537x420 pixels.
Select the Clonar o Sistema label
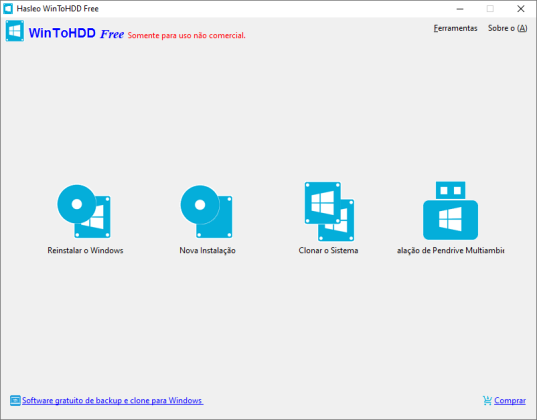pos(328,250)
